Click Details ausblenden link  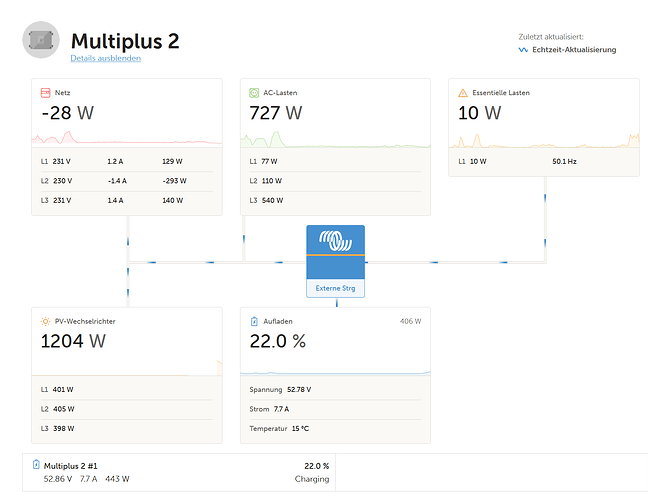click(x=105, y=58)
